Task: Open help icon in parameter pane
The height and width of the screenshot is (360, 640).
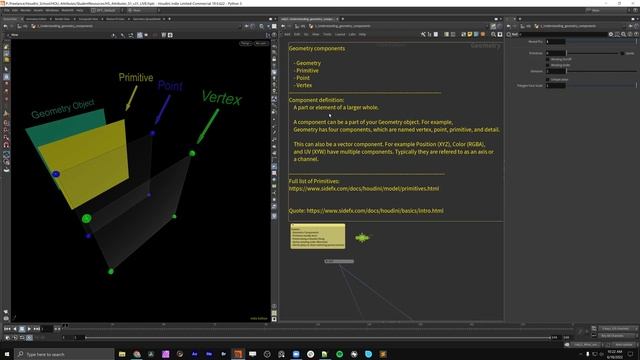Action: [636, 35]
